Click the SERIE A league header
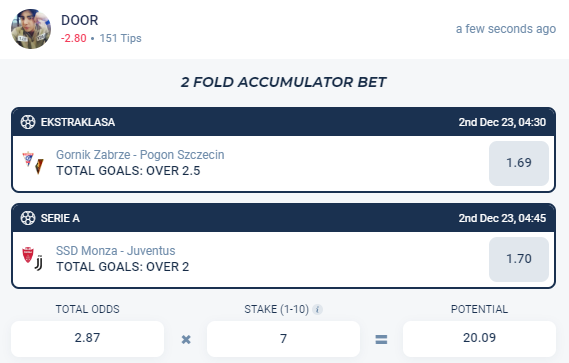Viewport: 569px width, 363px height. [283, 218]
